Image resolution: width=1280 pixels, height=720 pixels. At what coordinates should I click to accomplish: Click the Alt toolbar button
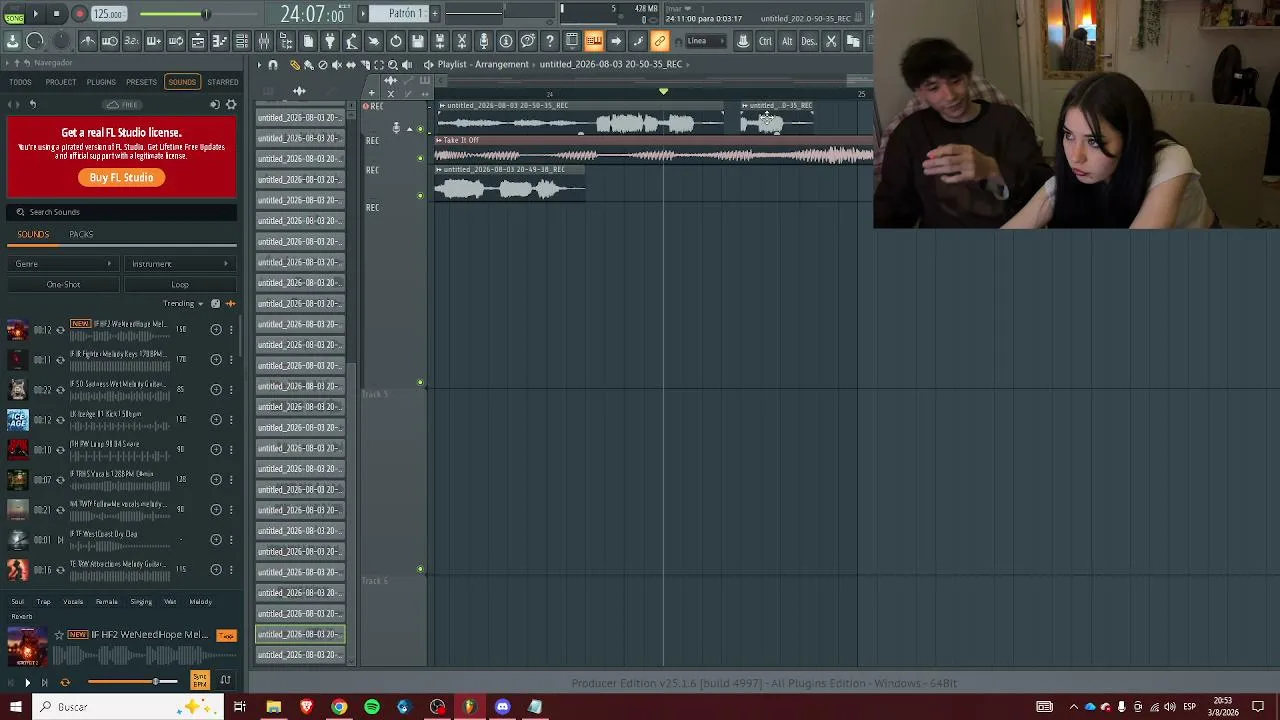(787, 41)
